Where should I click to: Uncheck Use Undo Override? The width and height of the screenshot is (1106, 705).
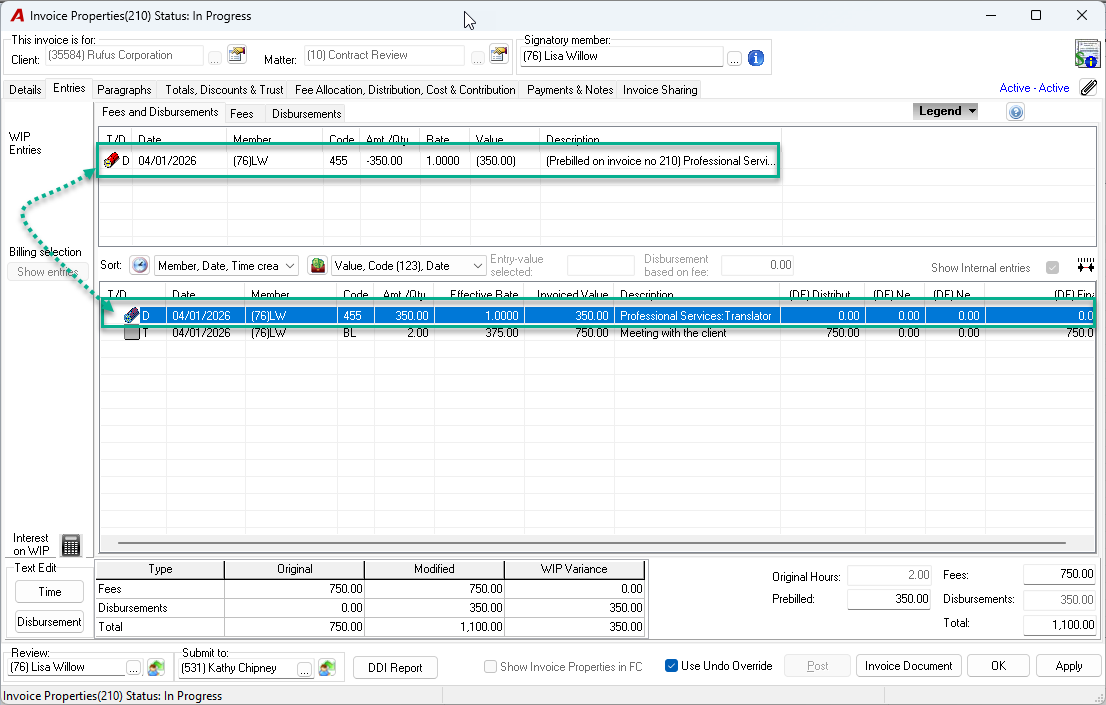coord(672,665)
